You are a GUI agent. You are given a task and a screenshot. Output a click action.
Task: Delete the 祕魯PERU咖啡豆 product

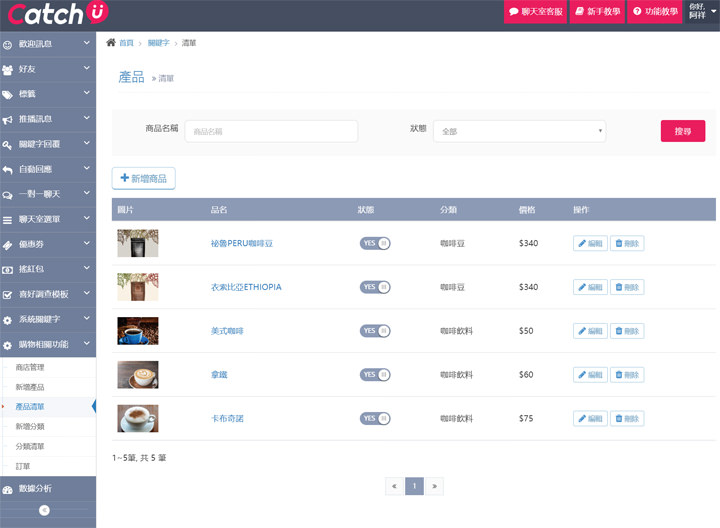[627, 243]
